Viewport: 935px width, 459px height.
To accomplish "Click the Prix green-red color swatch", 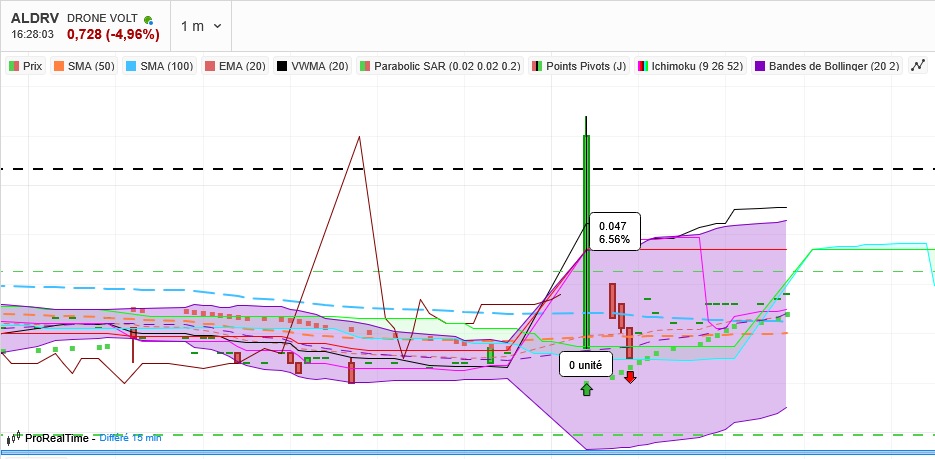I will [14, 66].
